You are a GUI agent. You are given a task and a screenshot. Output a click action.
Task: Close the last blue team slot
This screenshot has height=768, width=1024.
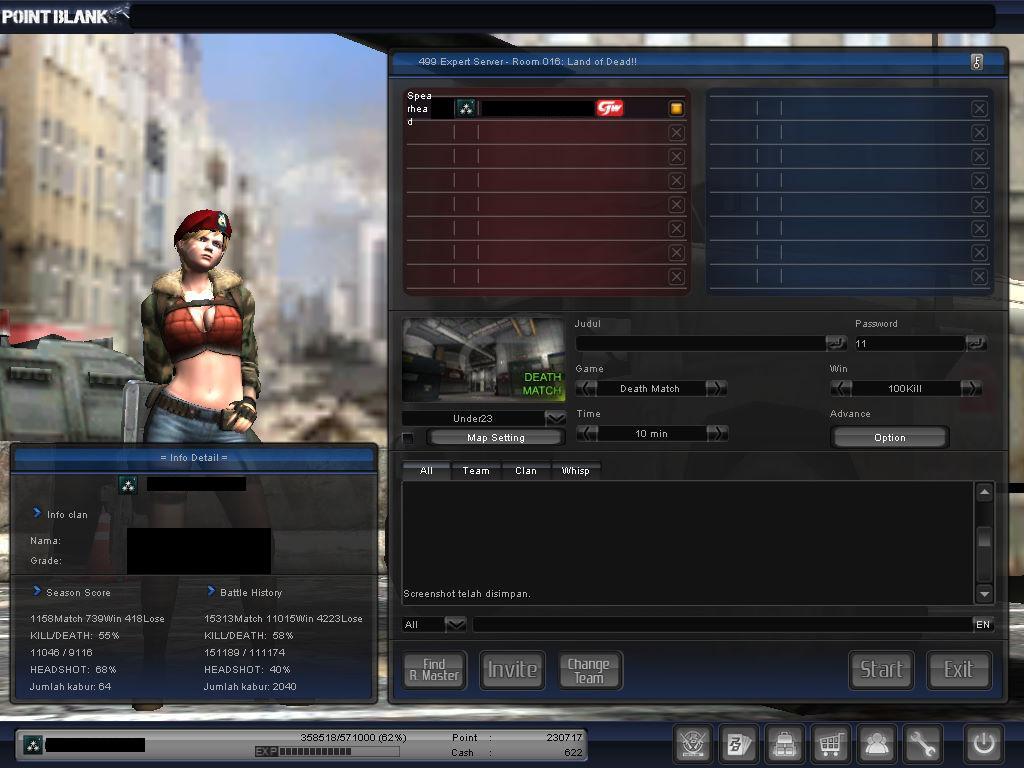click(x=979, y=277)
